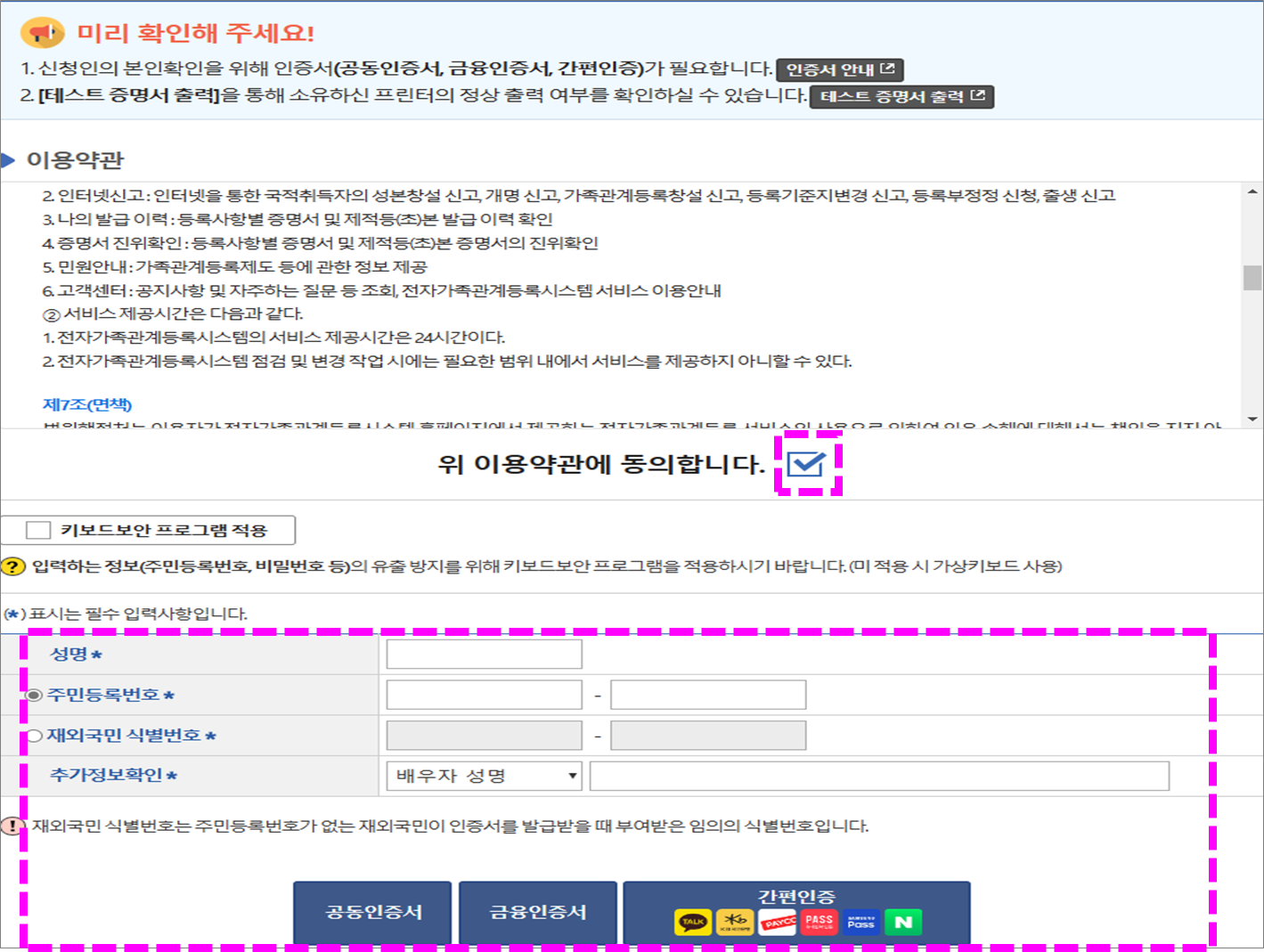The height and width of the screenshot is (952, 1264).
Task: Select the Naver authentication icon
Action: click(x=902, y=922)
